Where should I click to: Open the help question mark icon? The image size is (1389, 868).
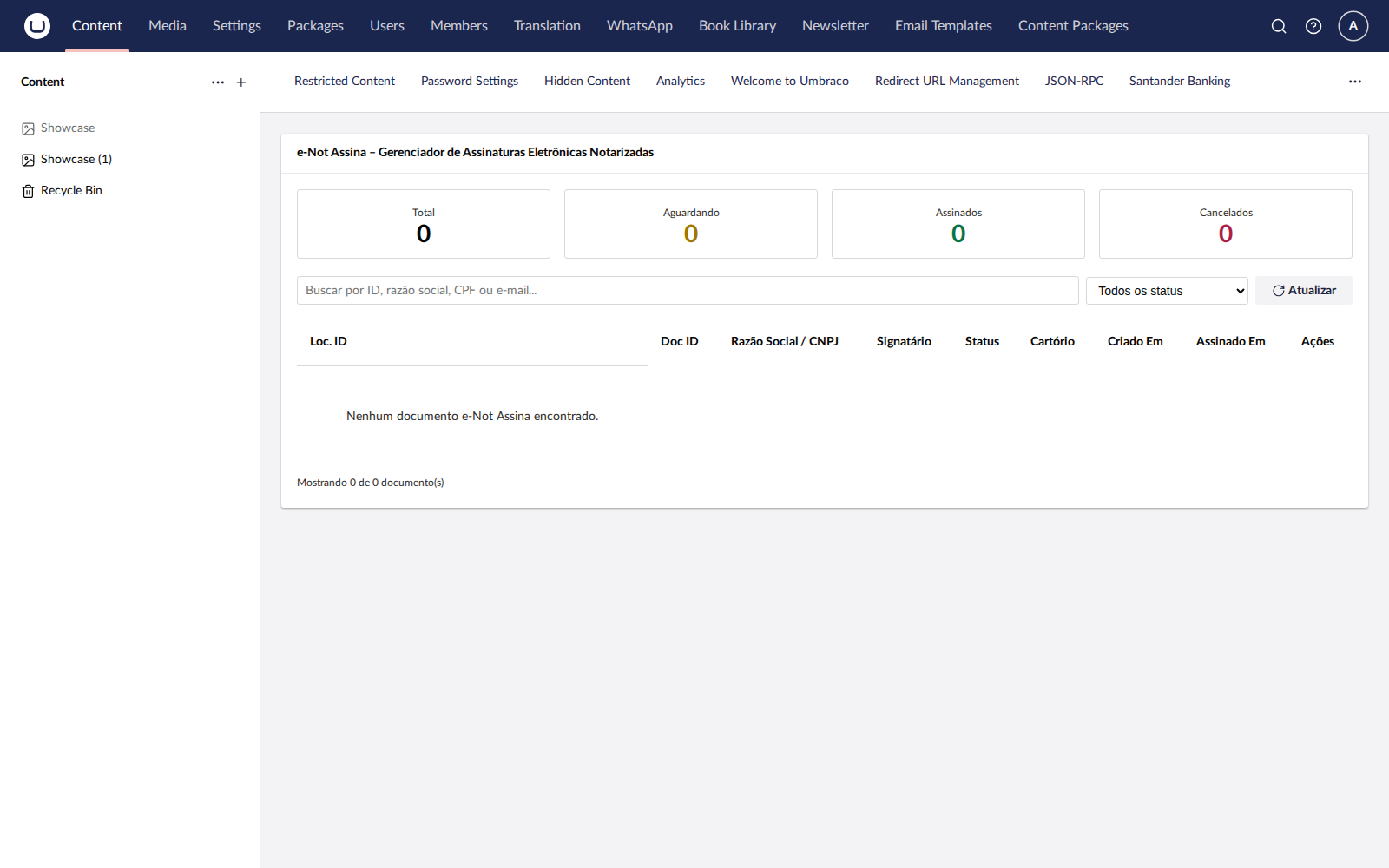click(x=1313, y=26)
